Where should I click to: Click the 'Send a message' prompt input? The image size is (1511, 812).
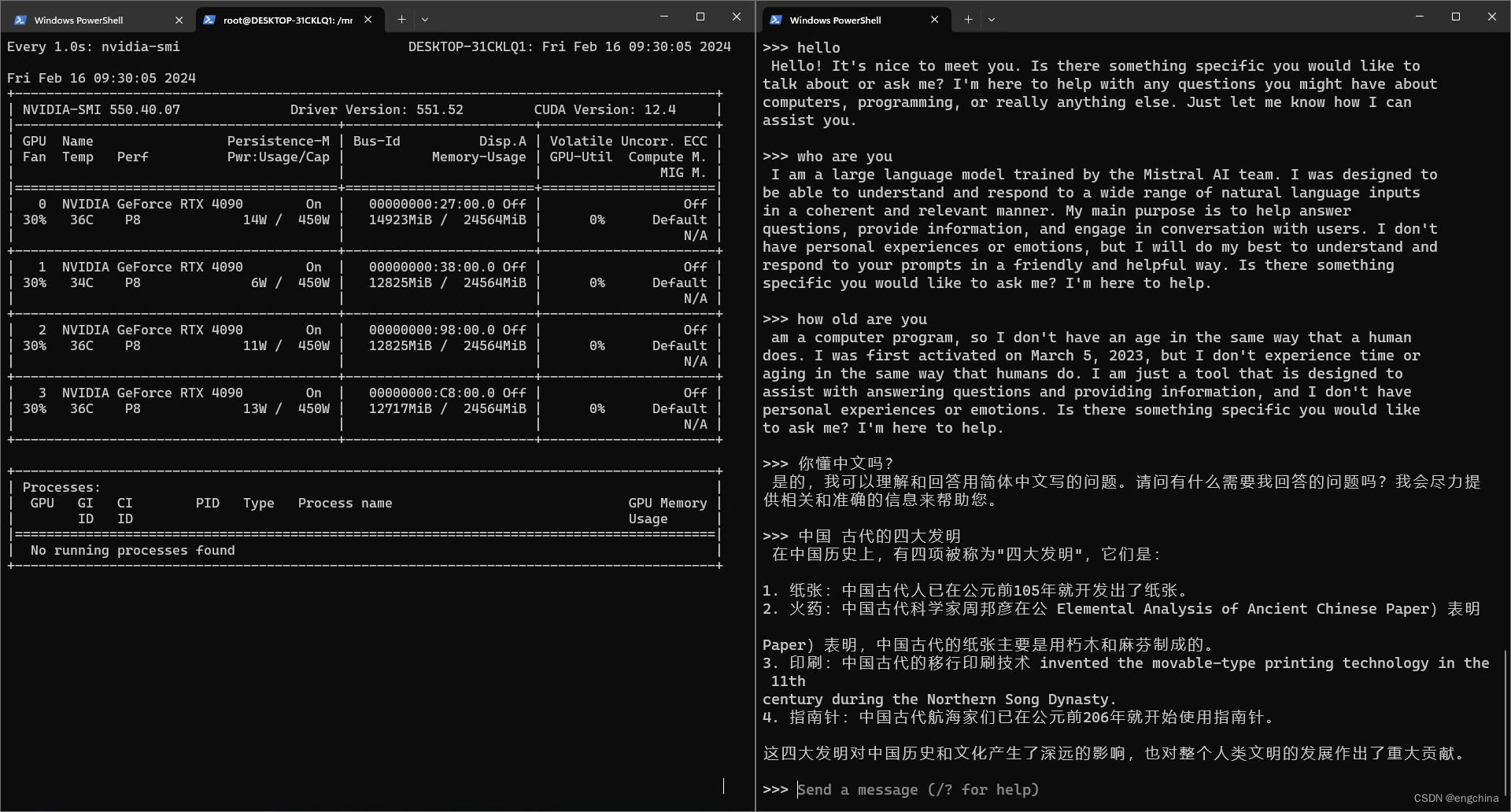[918, 789]
